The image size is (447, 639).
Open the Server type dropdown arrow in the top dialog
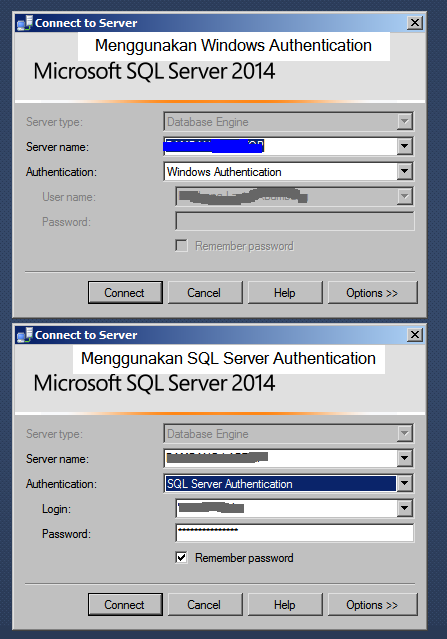[404, 121]
